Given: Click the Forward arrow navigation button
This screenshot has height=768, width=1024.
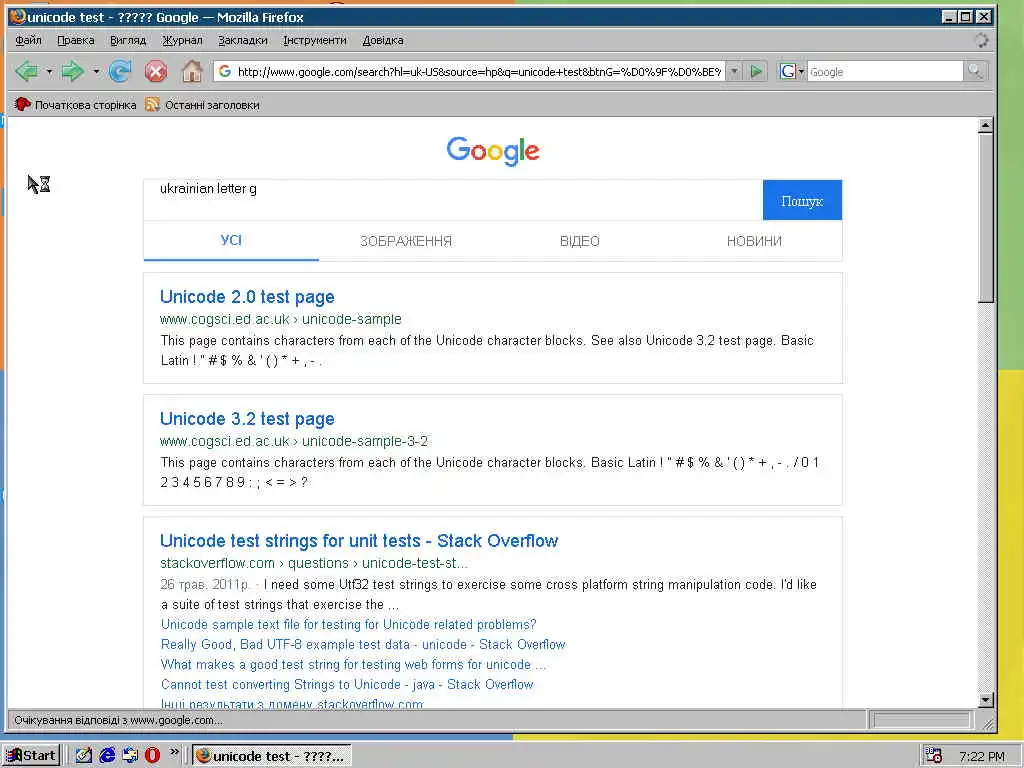Looking at the screenshot, I should (x=72, y=71).
